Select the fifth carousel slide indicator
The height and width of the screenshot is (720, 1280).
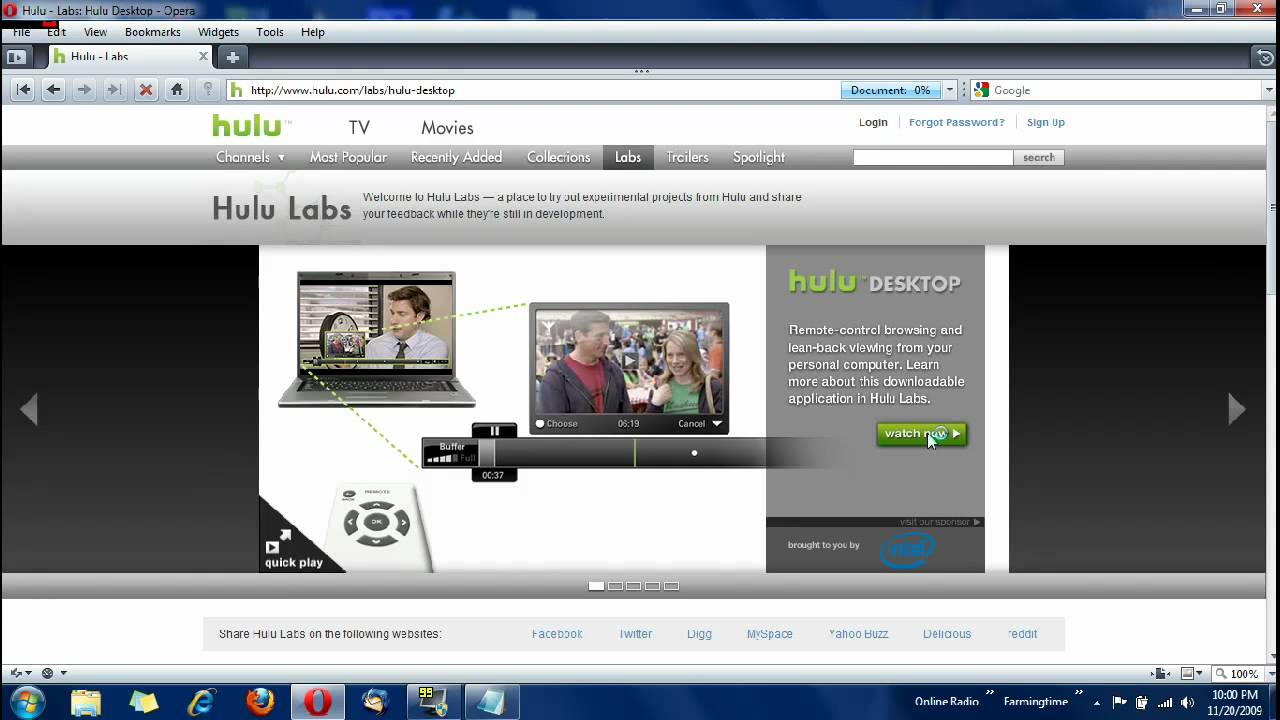[x=671, y=586]
